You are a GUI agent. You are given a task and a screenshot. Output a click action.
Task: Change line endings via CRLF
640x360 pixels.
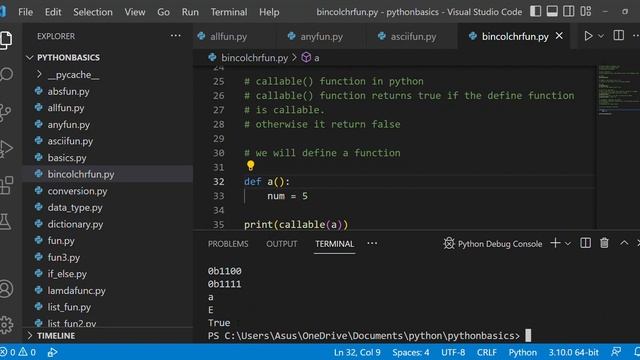487,352
